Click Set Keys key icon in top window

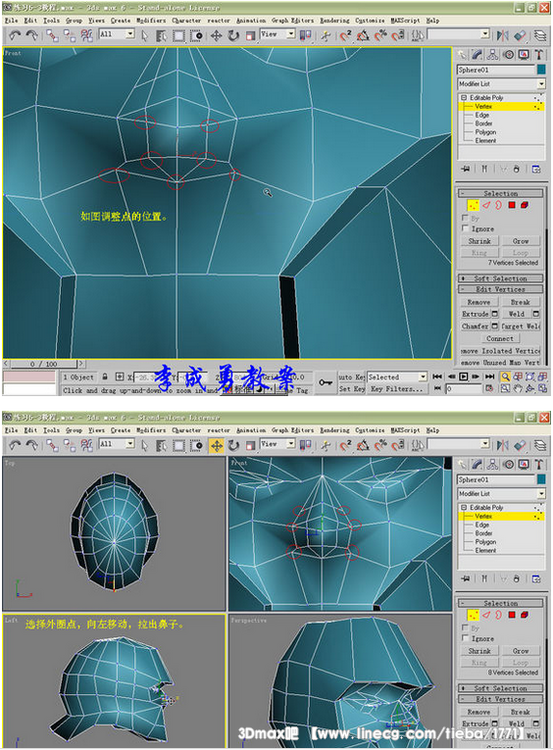pyautogui.click(x=326, y=382)
